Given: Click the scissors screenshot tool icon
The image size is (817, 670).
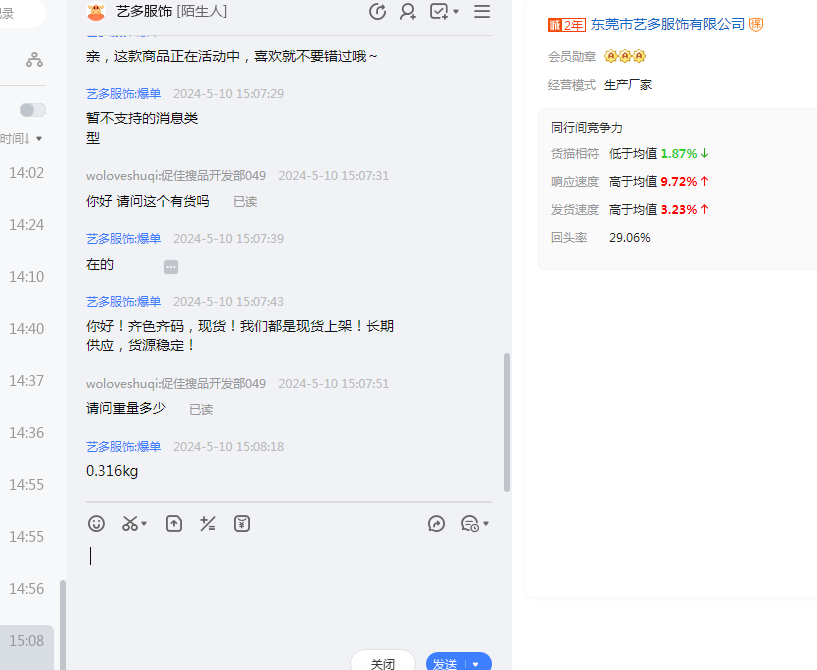Looking at the screenshot, I should click(x=130, y=523).
